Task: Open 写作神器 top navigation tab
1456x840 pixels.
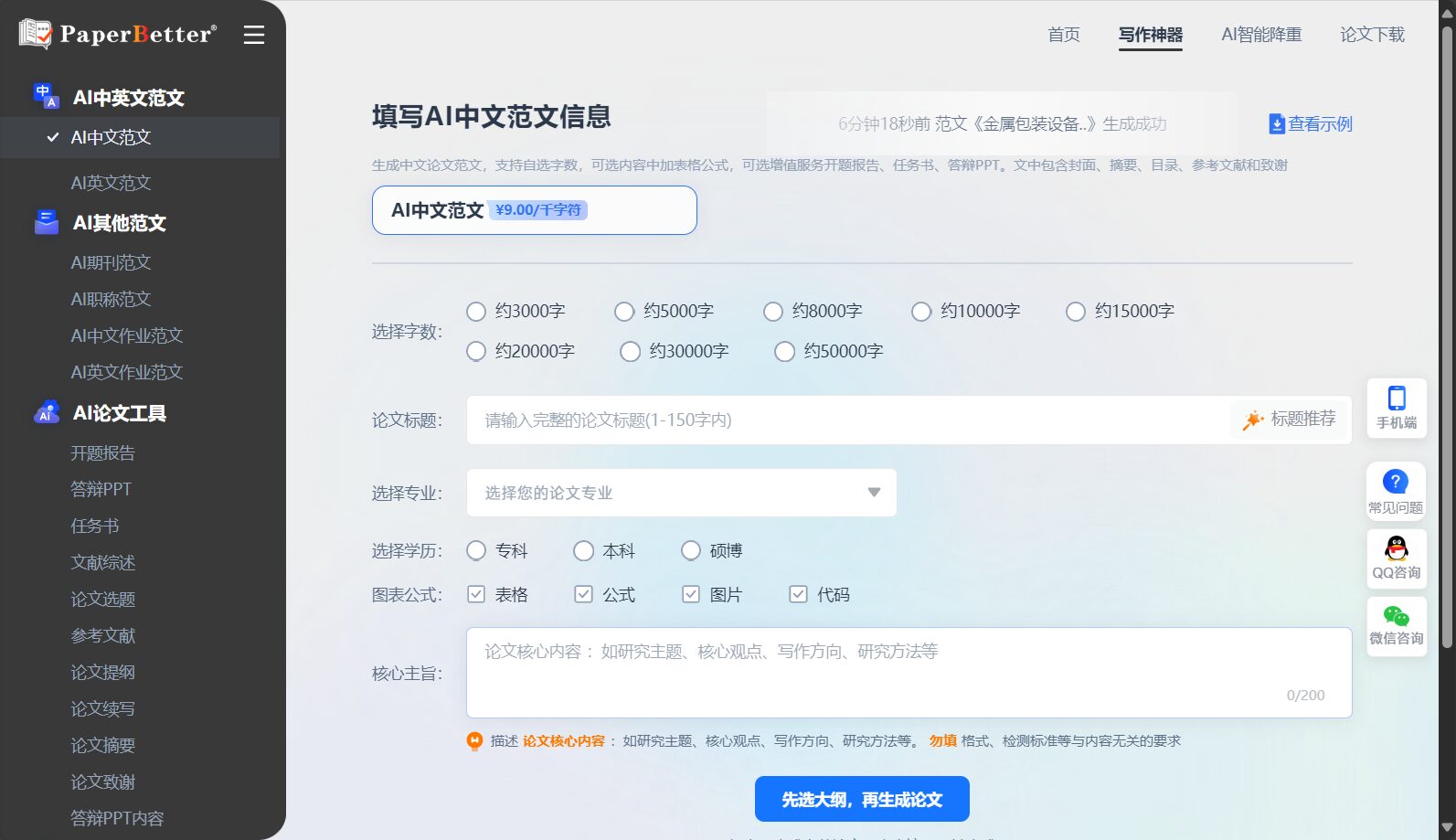Action: pyautogui.click(x=1151, y=35)
